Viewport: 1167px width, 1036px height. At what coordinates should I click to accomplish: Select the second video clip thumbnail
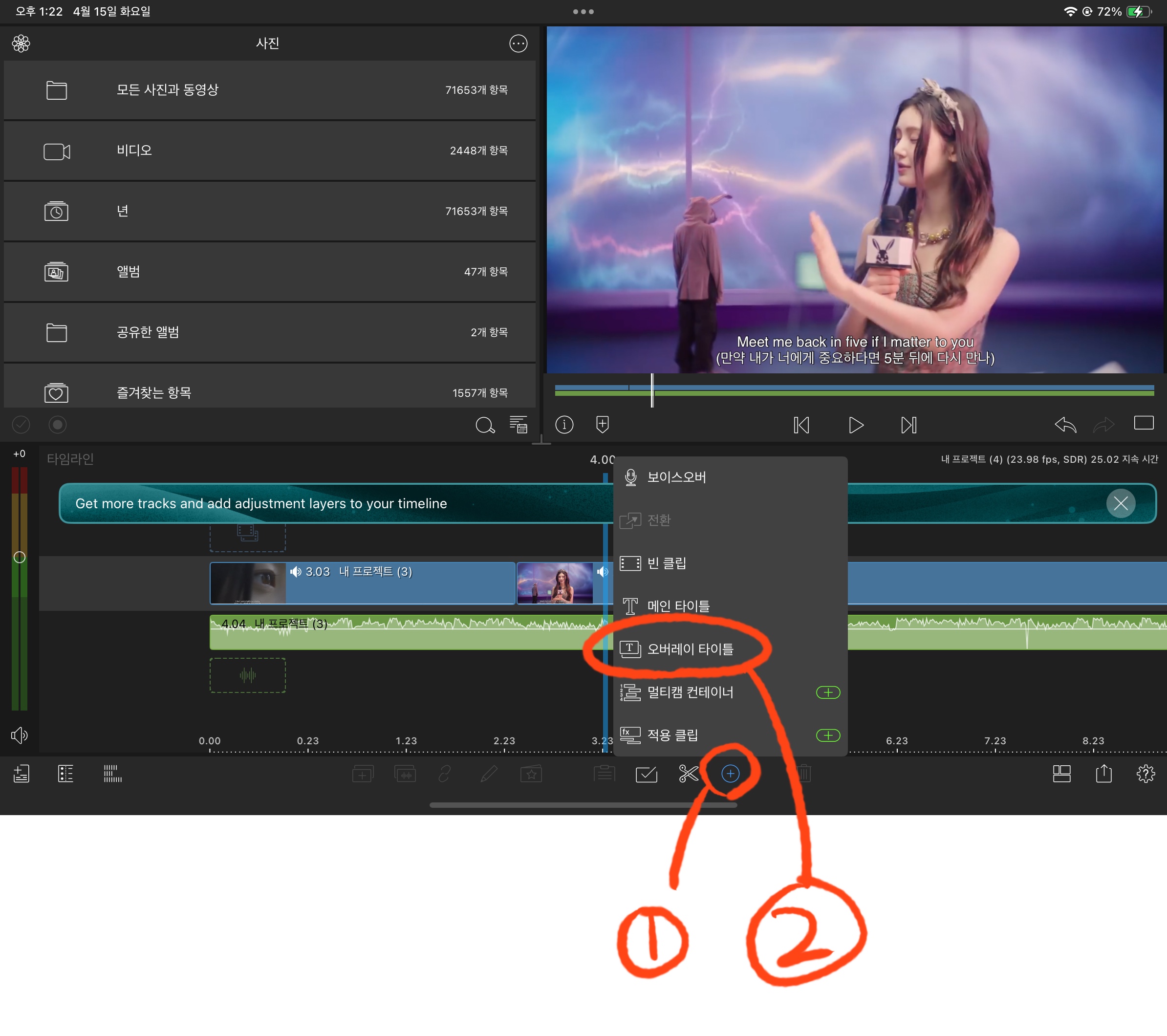(554, 583)
